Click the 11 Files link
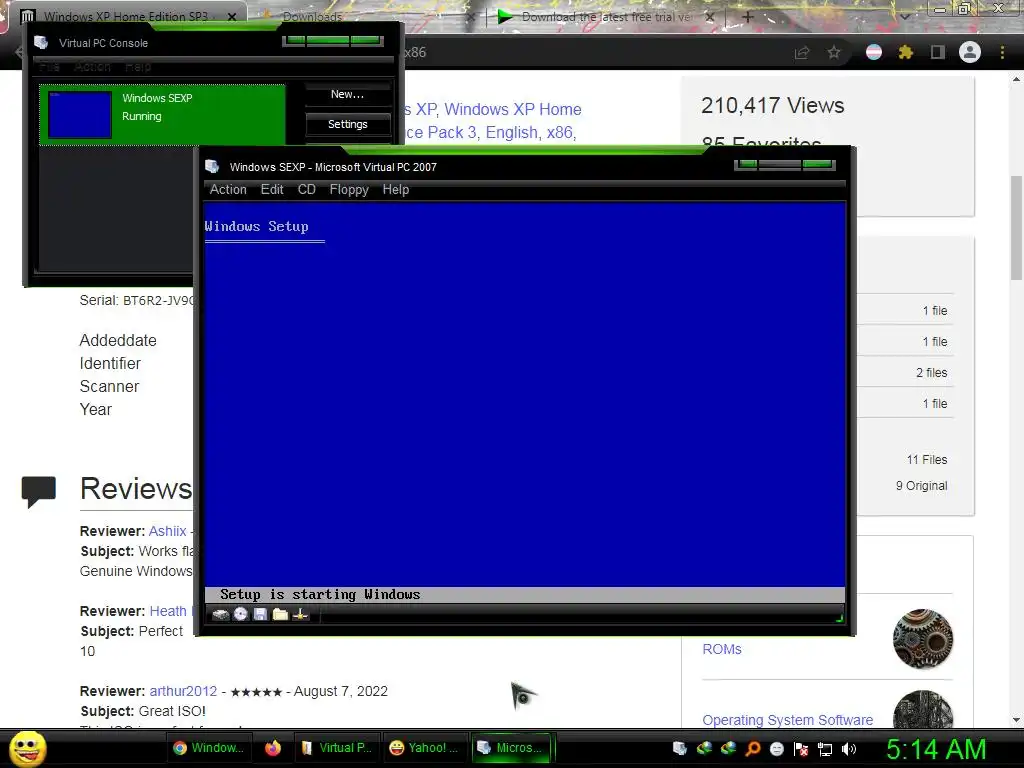 pyautogui.click(x=926, y=460)
